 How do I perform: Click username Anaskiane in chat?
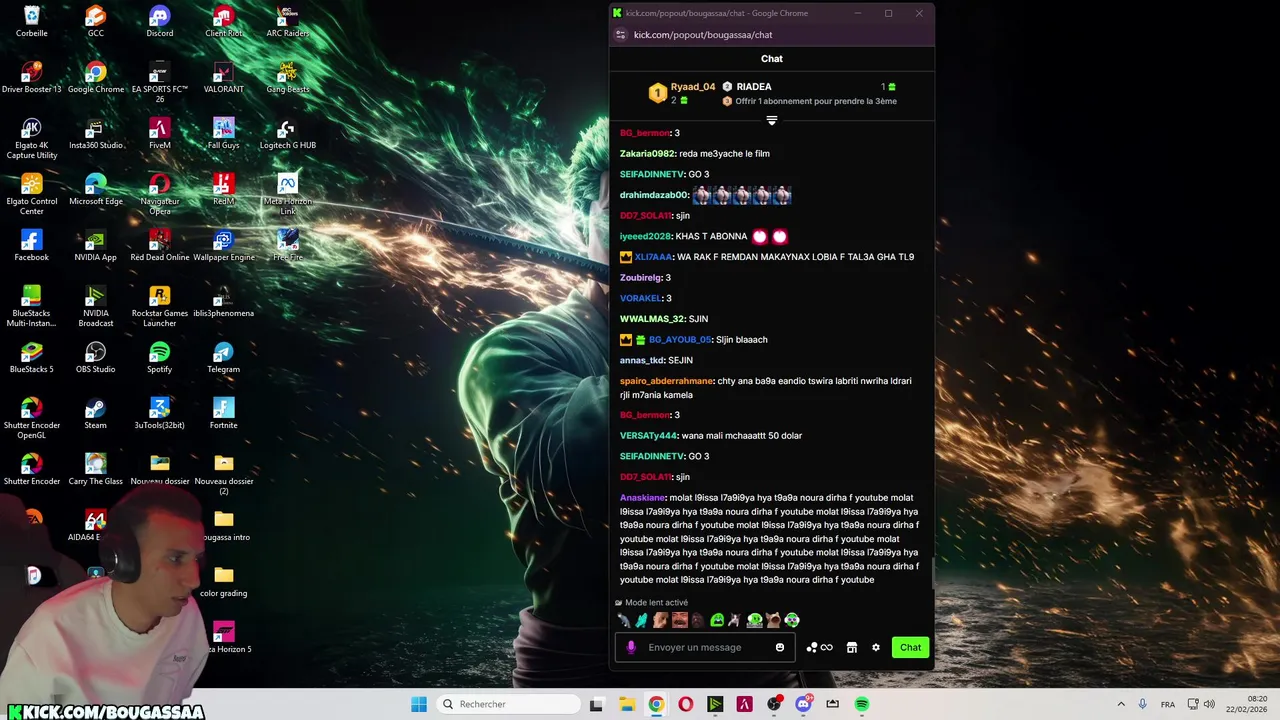642,498
